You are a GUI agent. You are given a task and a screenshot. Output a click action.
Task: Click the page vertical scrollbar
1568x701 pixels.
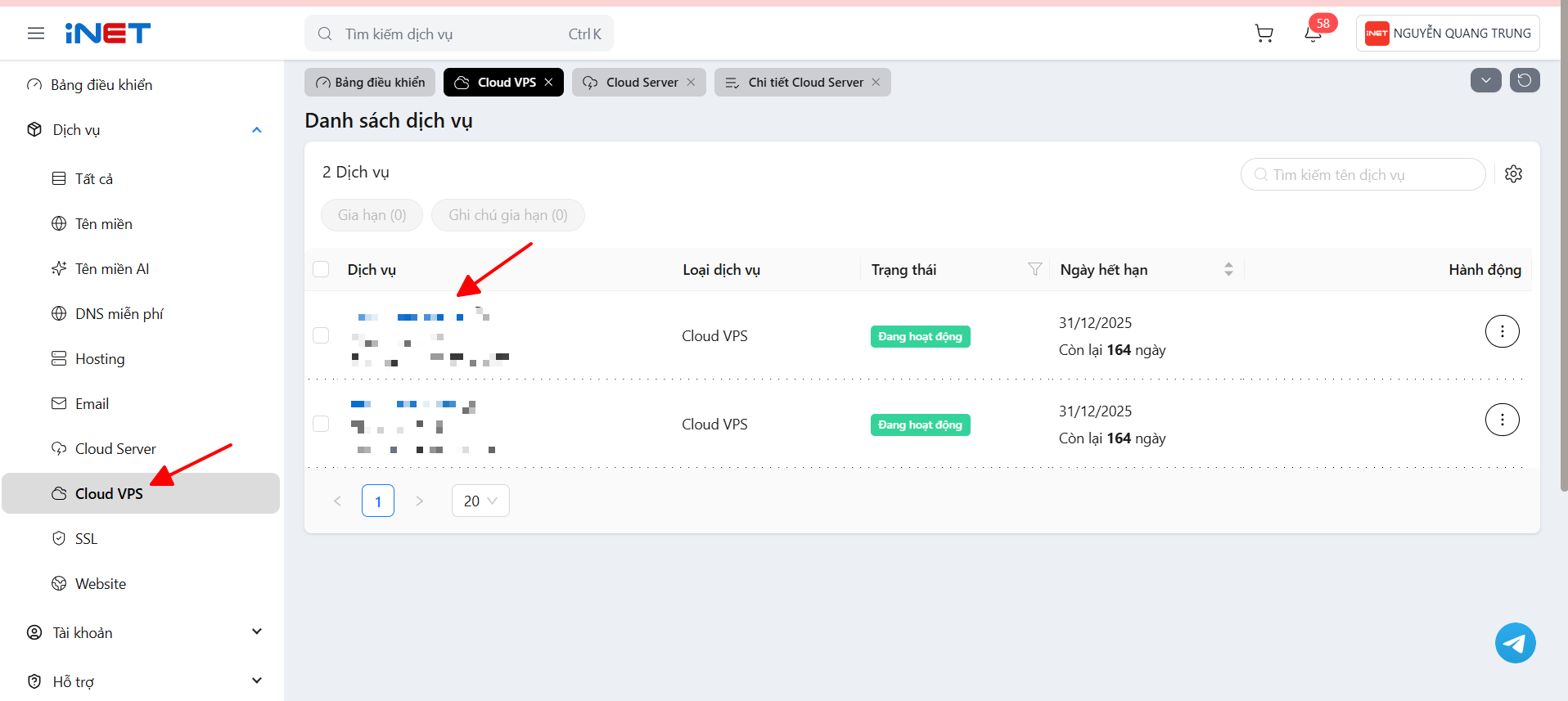pos(1563,245)
